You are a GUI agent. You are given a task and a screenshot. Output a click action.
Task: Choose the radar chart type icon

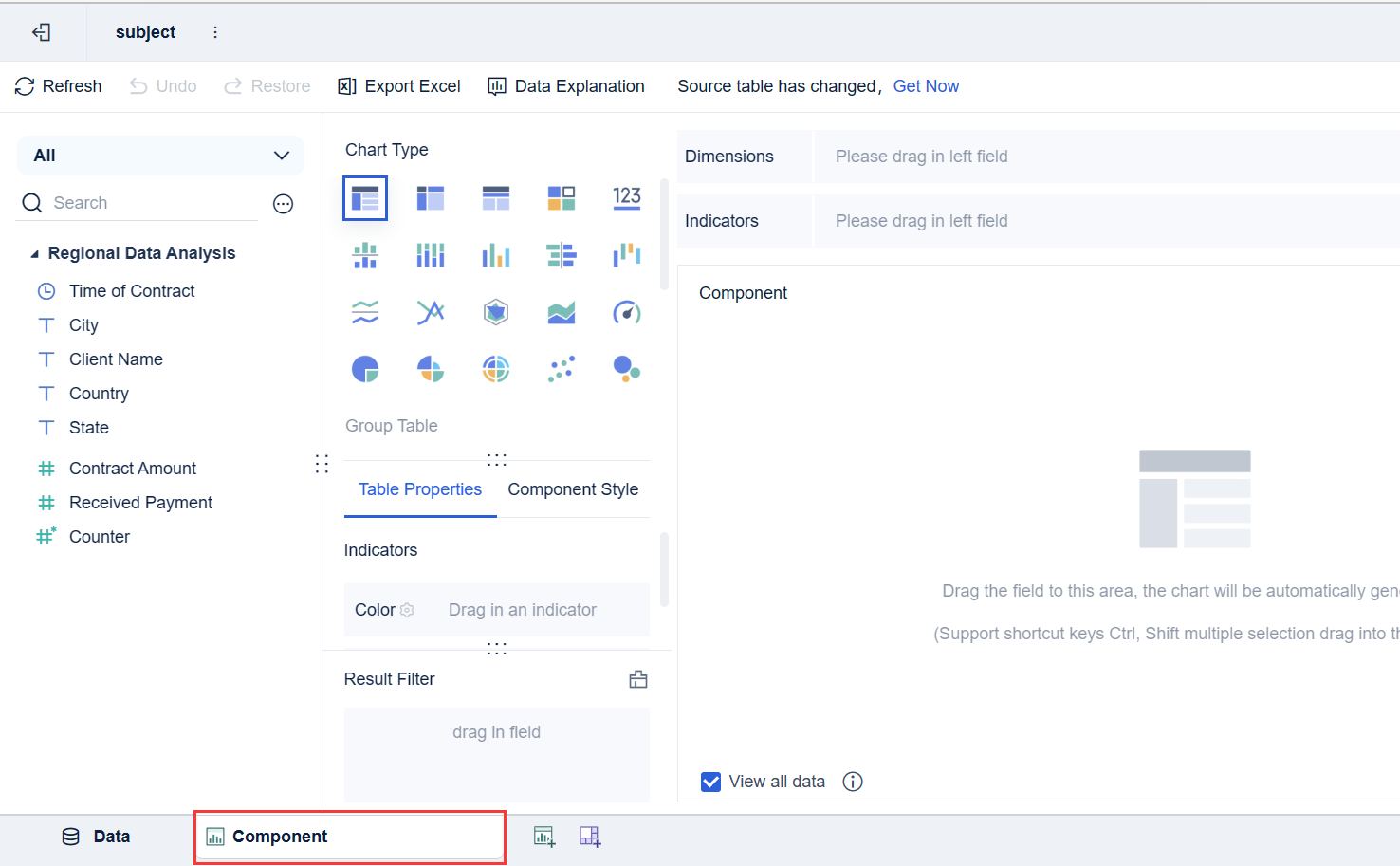[496, 312]
